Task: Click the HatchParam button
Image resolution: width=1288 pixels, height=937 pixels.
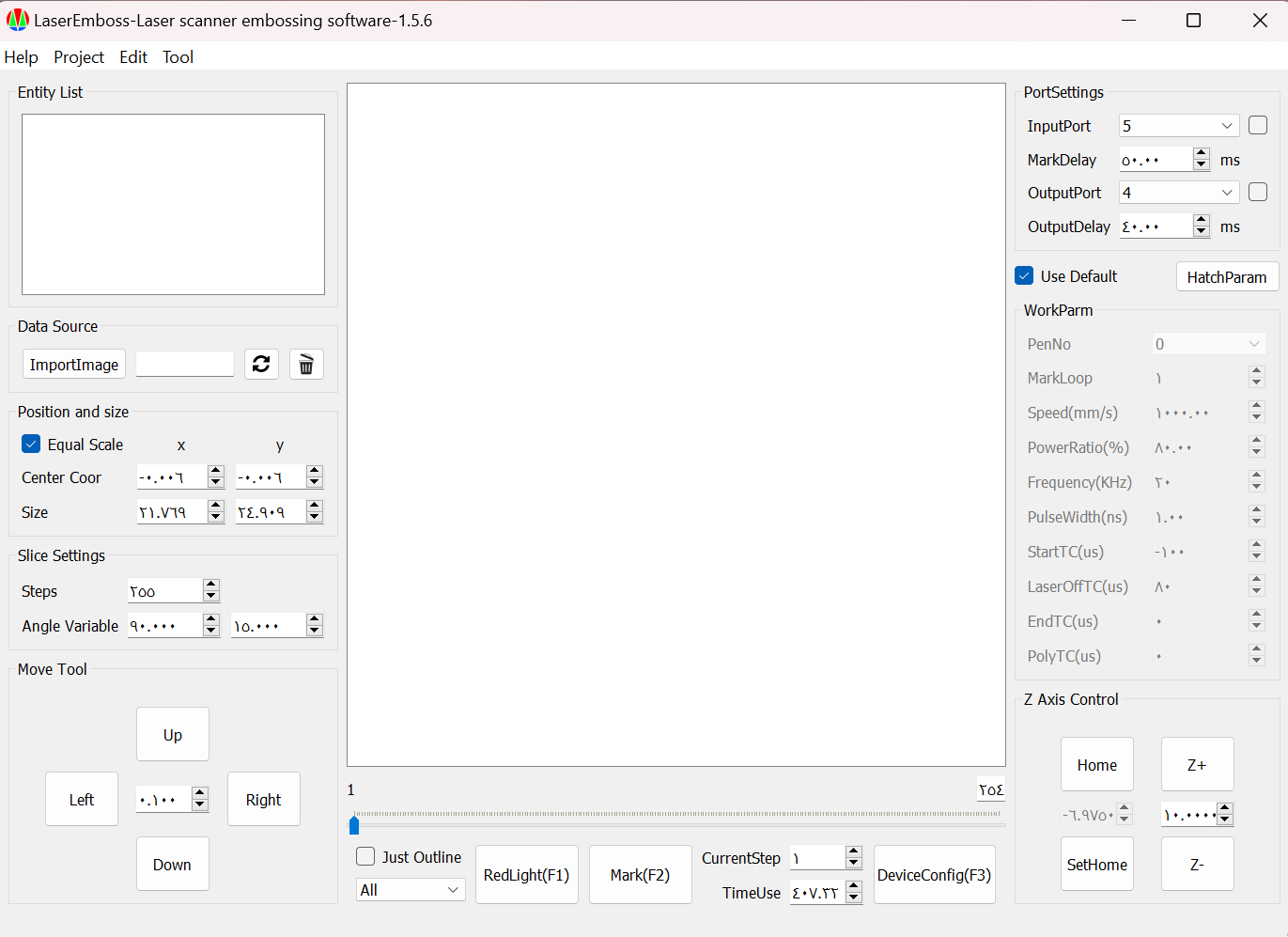Action: pos(1227,276)
